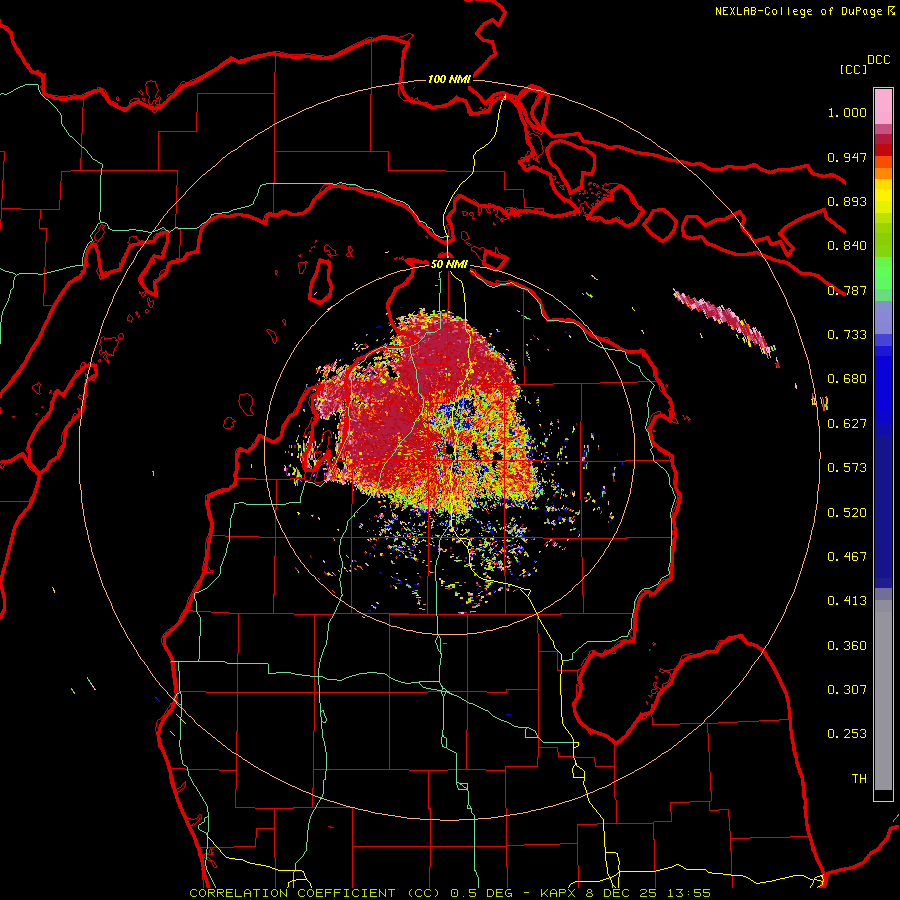This screenshot has height=900, width=900.
Task: Click the 100 NMI range ring label
Action: click(x=449, y=79)
